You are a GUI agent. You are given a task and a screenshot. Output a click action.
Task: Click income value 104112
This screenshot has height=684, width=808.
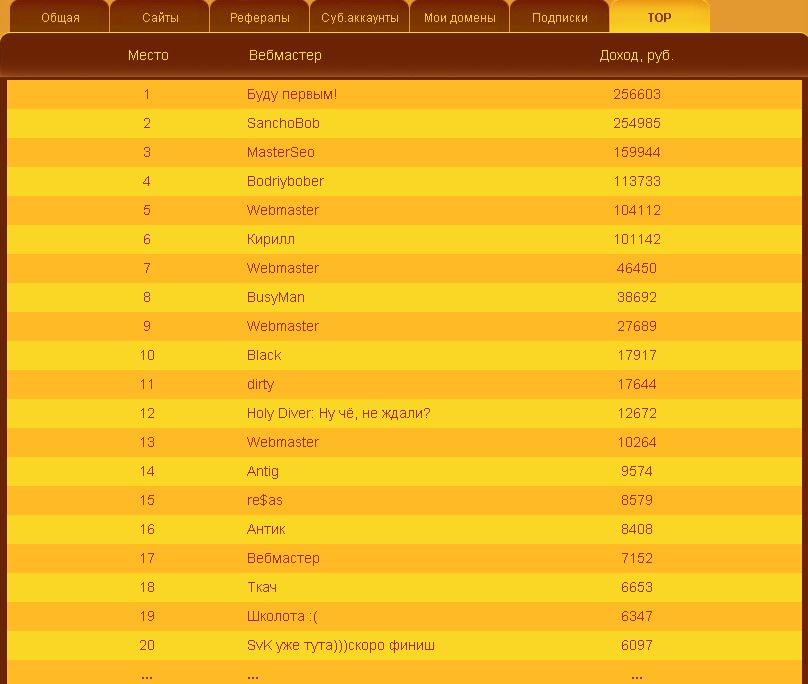click(x=636, y=210)
